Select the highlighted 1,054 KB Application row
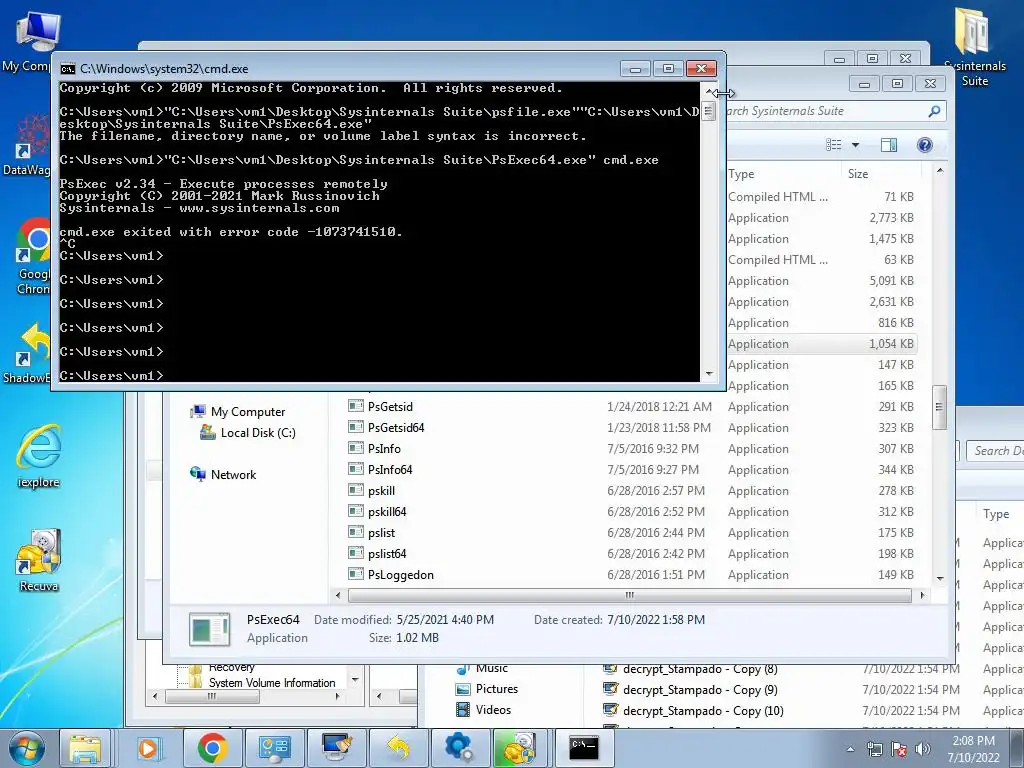The height and width of the screenshot is (768, 1024). pos(822,344)
